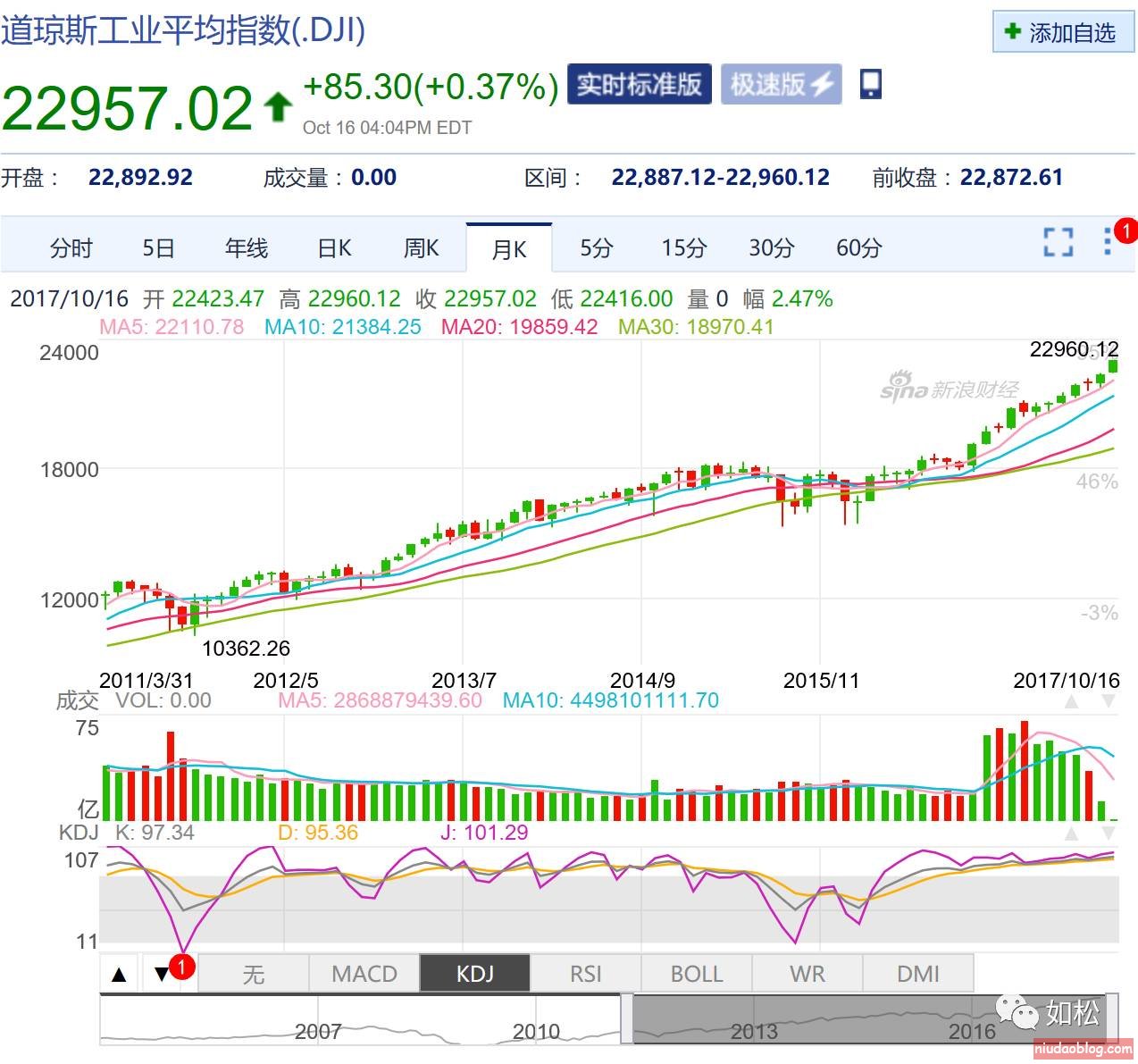The height and width of the screenshot is (1064, 1138).
Task: Select the 5日 chart tab
Action: [158, 247]
